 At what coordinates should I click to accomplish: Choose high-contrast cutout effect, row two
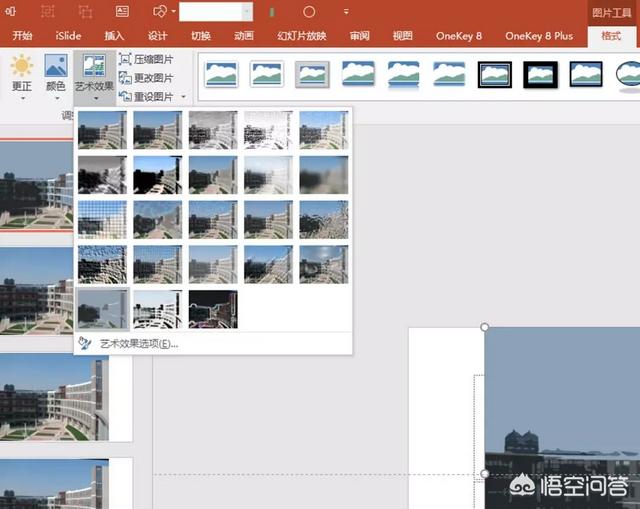coord(158,175)
